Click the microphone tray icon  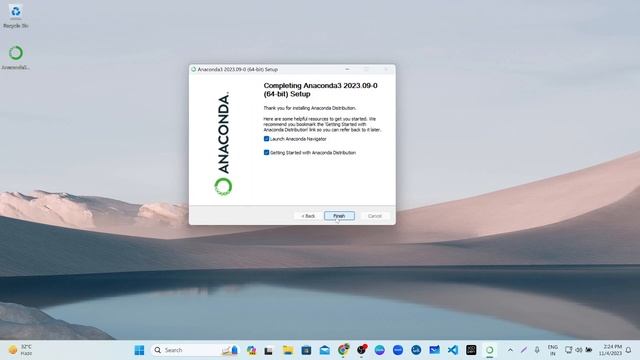pyautogui.click(x=537, y=350)
